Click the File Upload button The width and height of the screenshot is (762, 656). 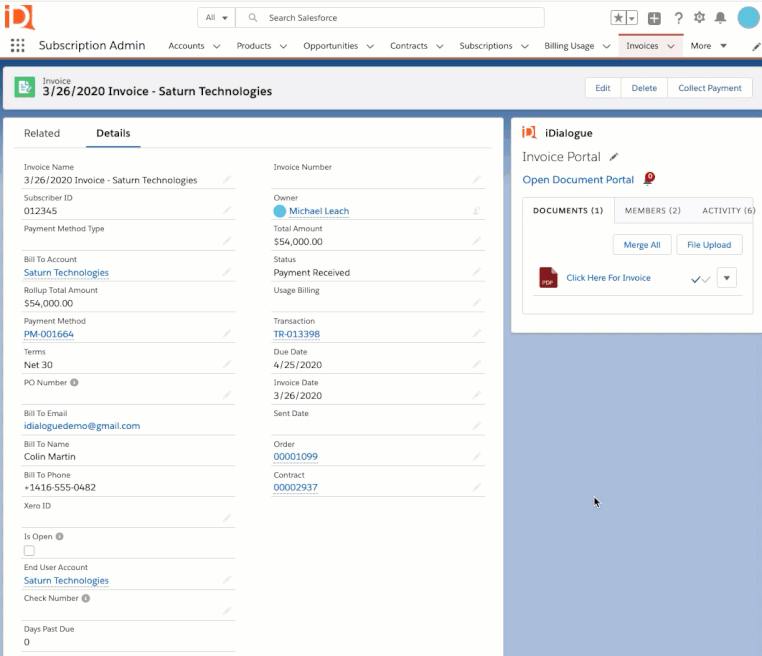709,245
